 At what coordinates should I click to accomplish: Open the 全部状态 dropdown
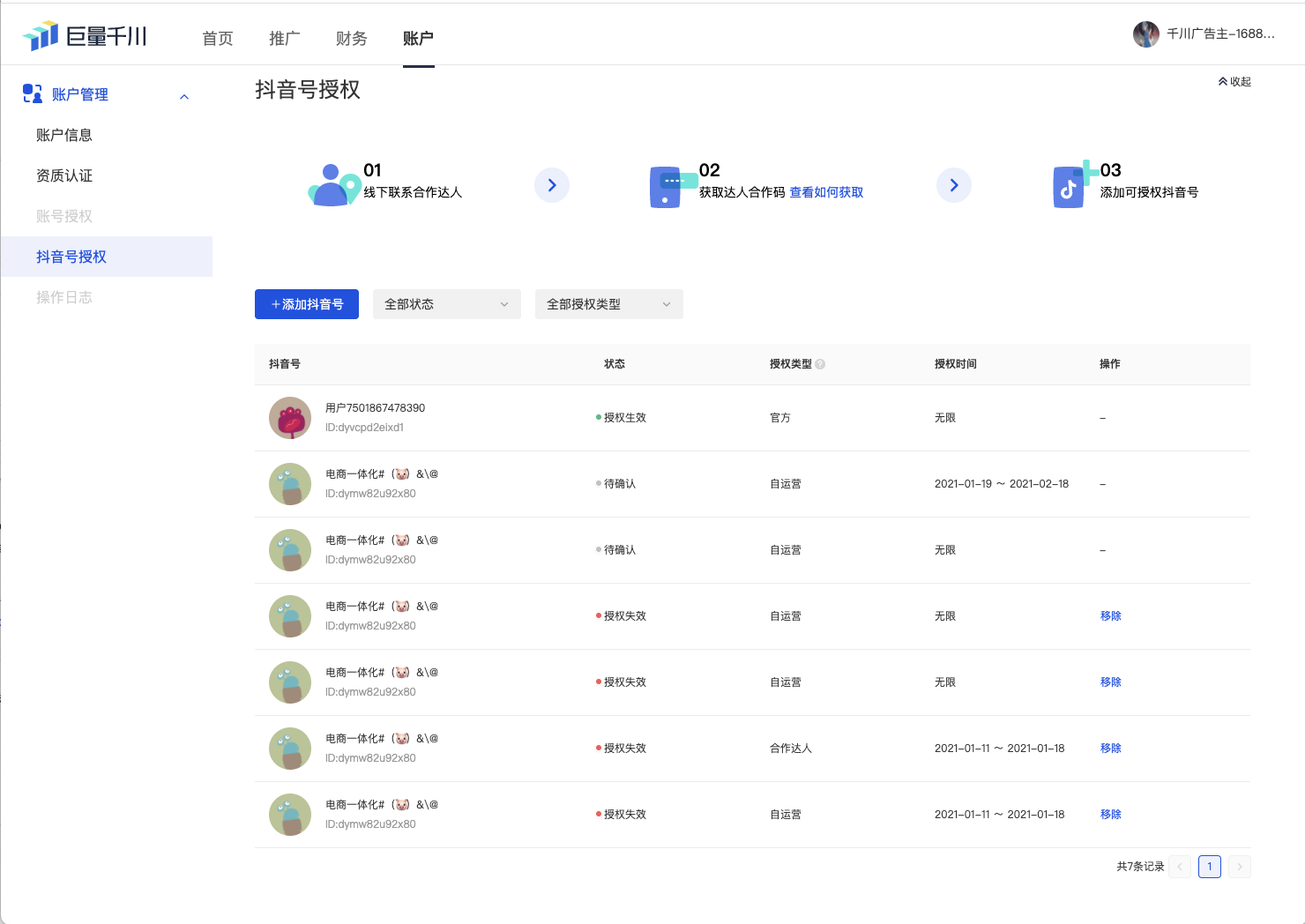[447, 304]
